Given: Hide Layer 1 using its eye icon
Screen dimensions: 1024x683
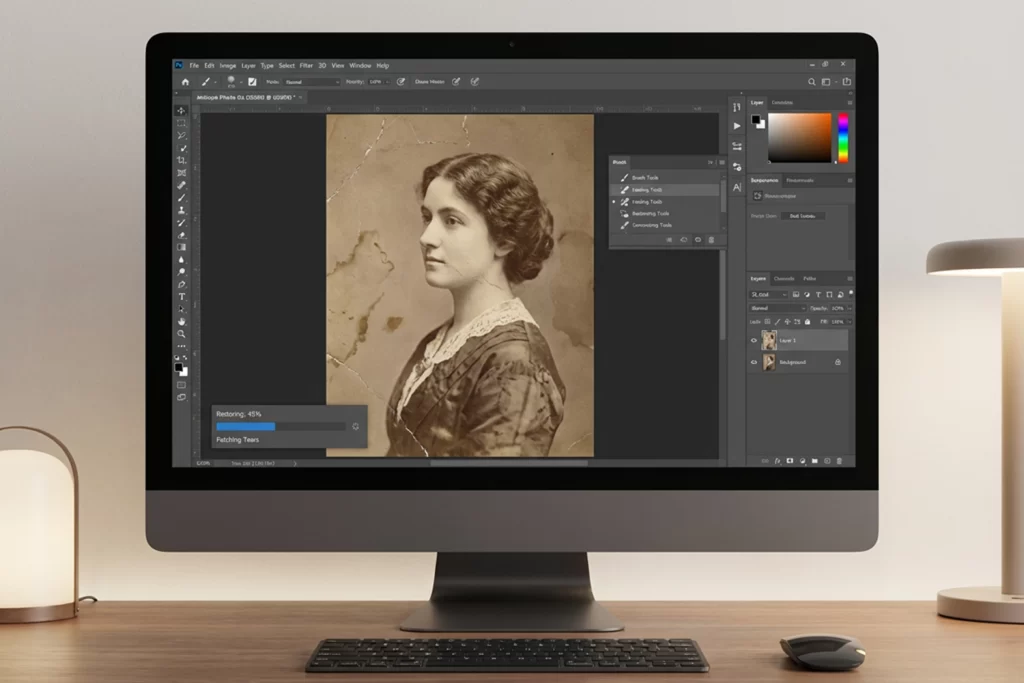Looking at the screenshot, I should 754,341.
